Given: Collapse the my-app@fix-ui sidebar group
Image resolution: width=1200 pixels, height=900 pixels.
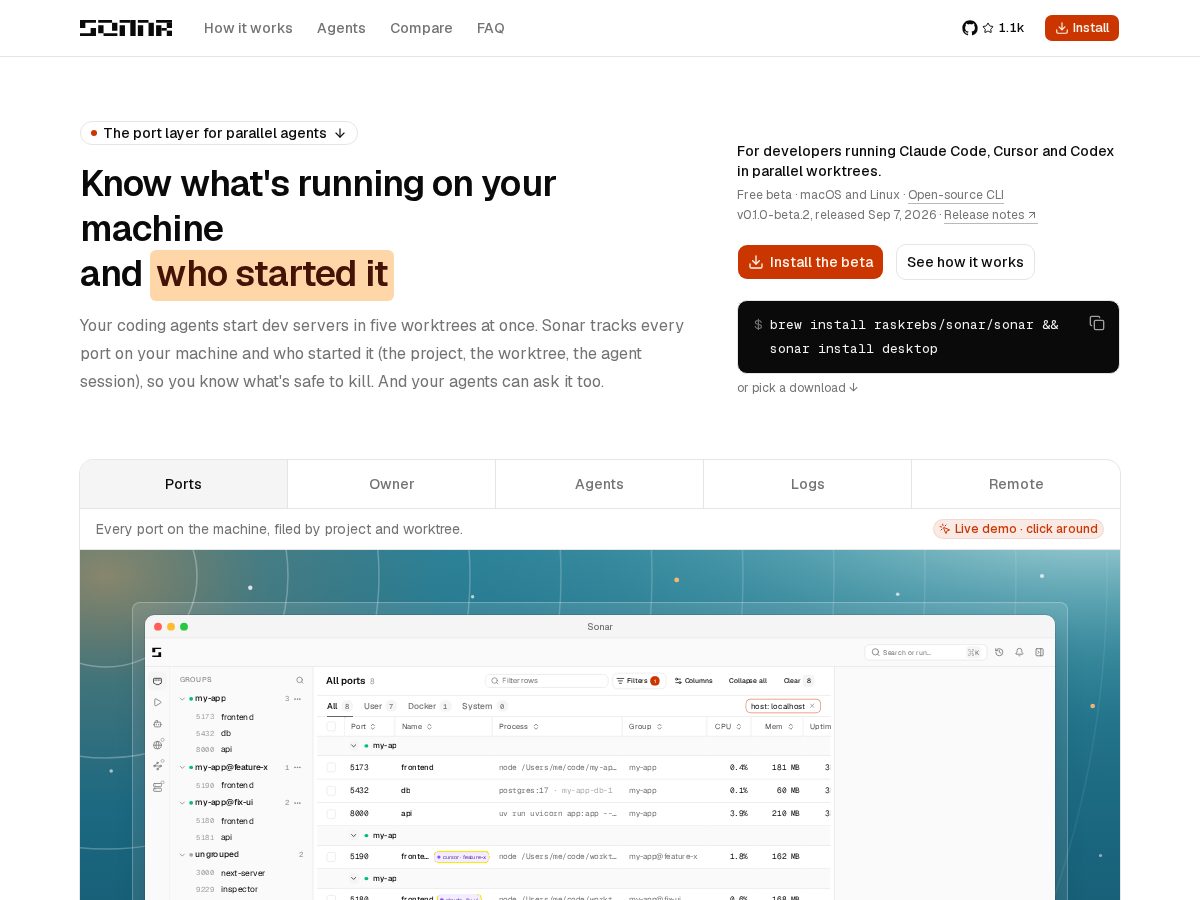Looking at the screenshot, I should (182, 802).
